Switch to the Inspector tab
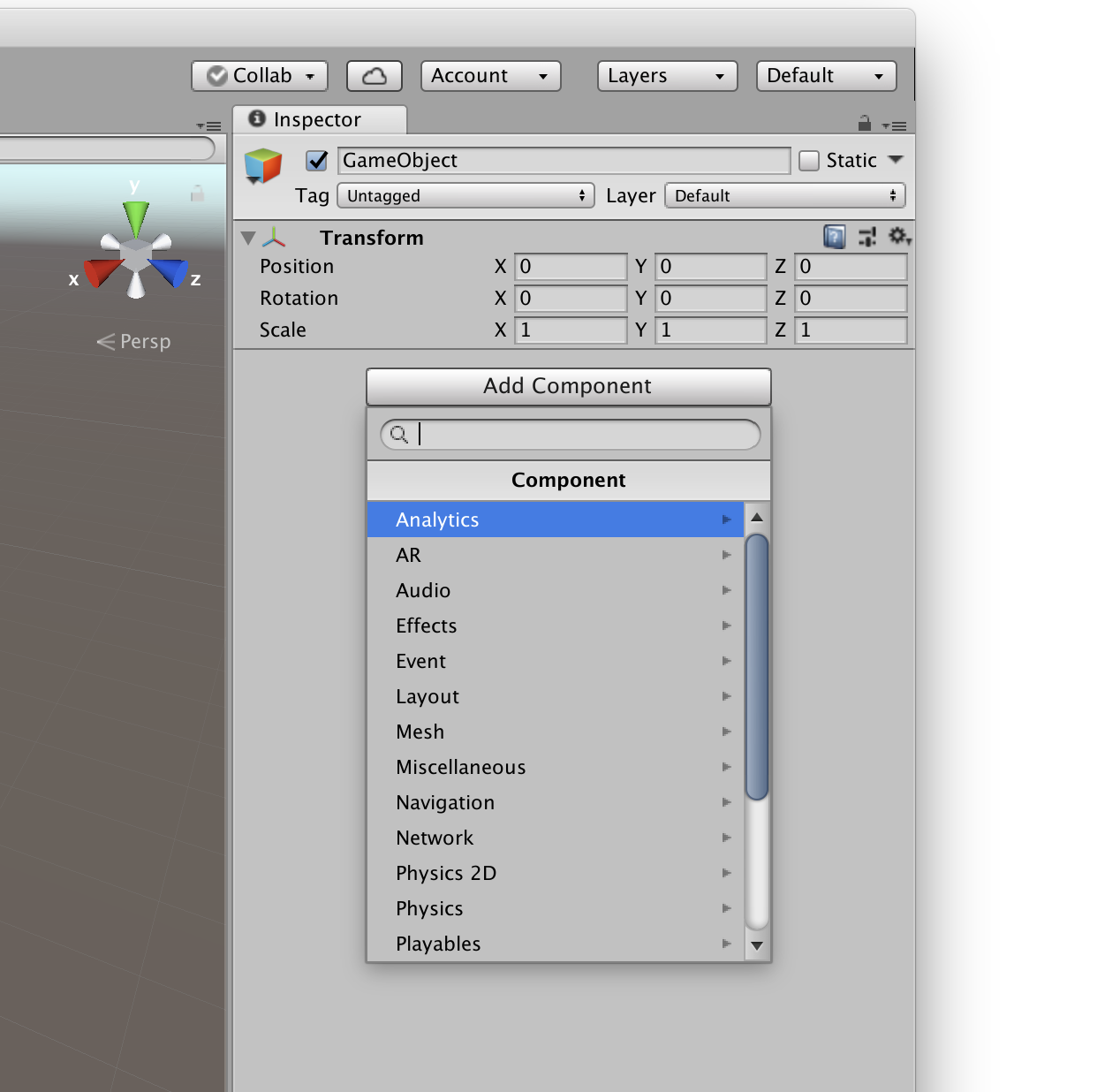The width and height of the screenshot is (1120, 1092). point(318,118)
